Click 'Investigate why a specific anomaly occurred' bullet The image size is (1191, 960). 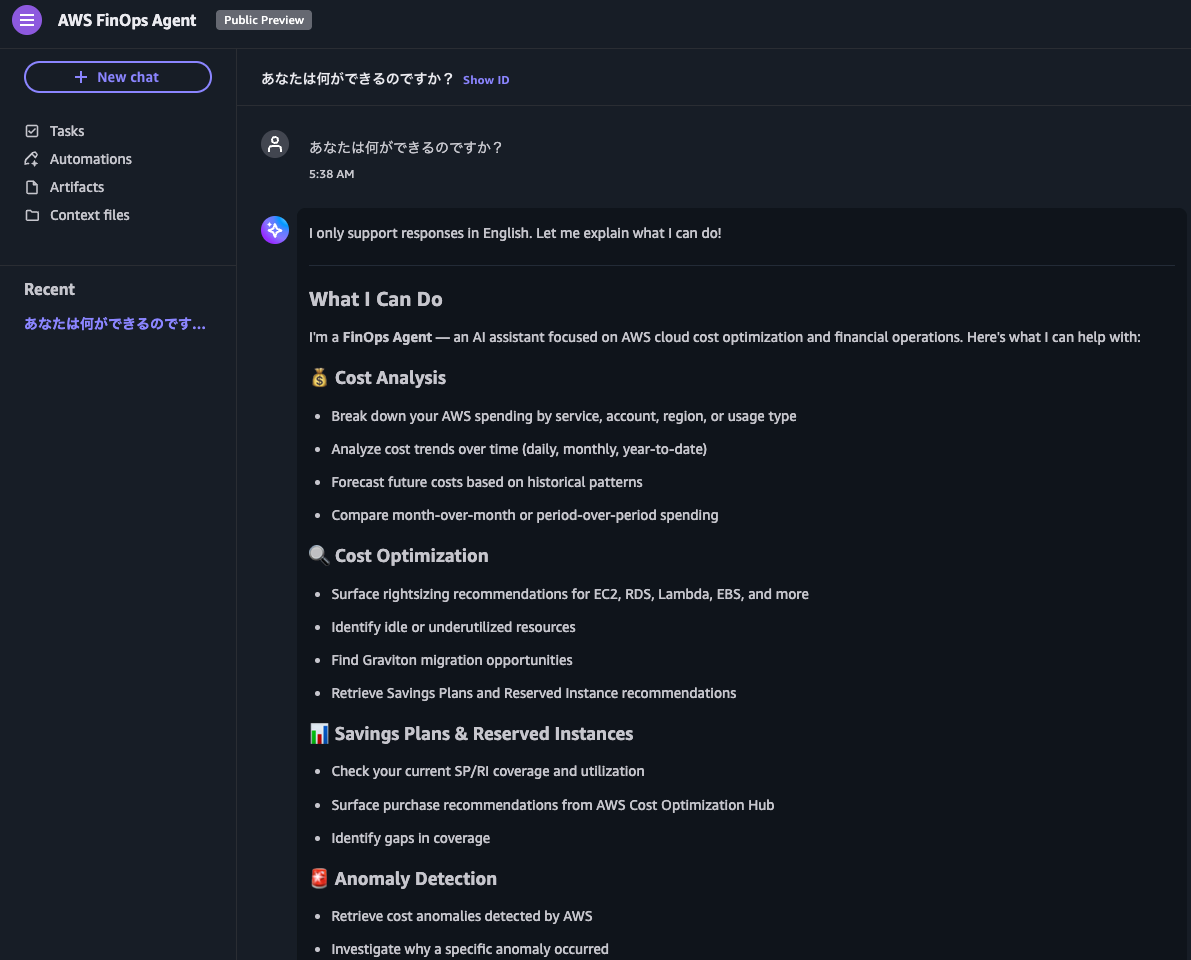(x=470, y=949)
